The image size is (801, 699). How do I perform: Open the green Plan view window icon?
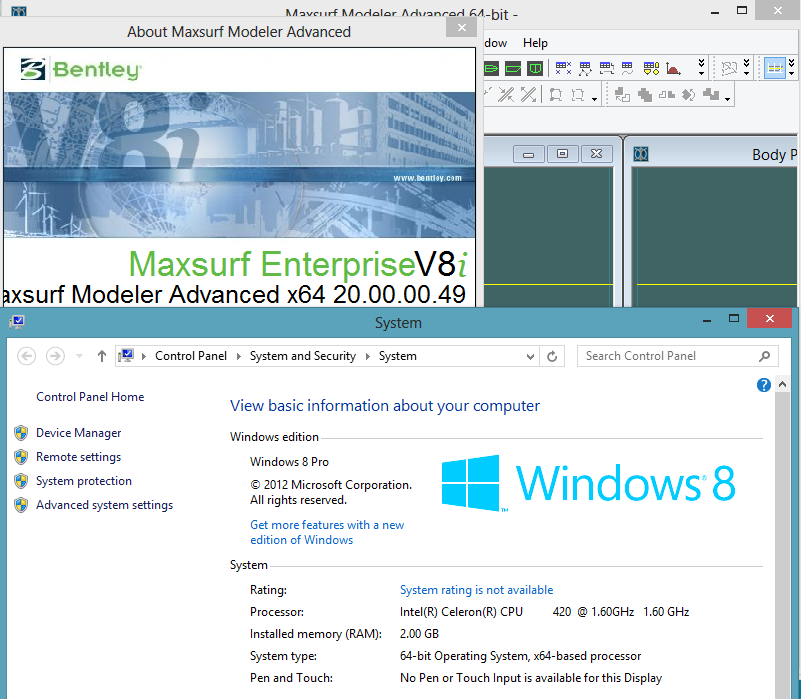pyautogui.click(x=491, y=68)
